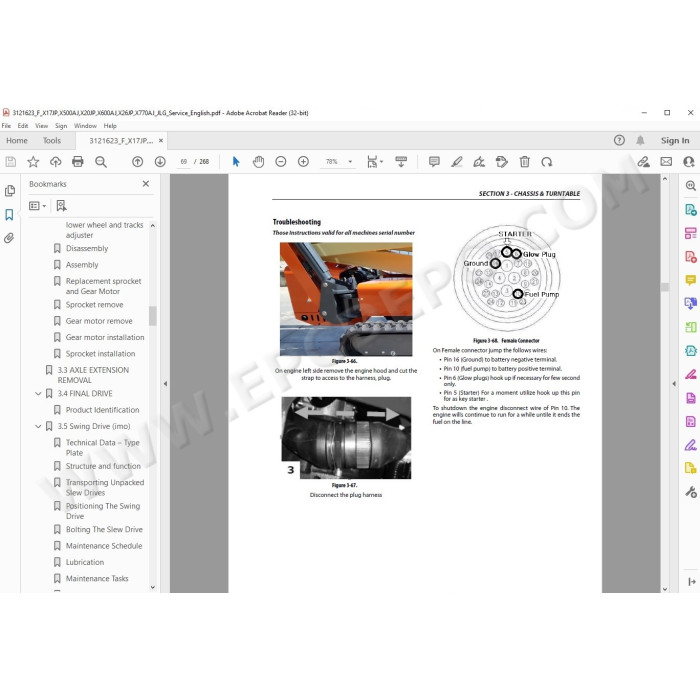Add a comment sticky note
700x700 pixels.
tap(434, 162)
